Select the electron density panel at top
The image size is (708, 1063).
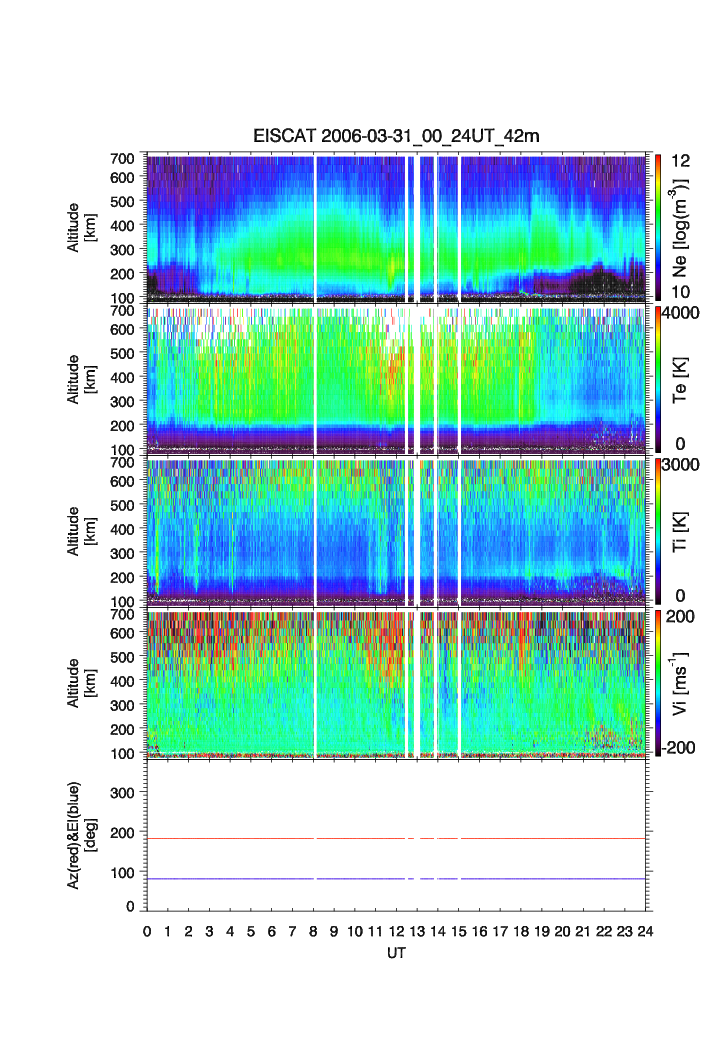click(x=398, y=227)
